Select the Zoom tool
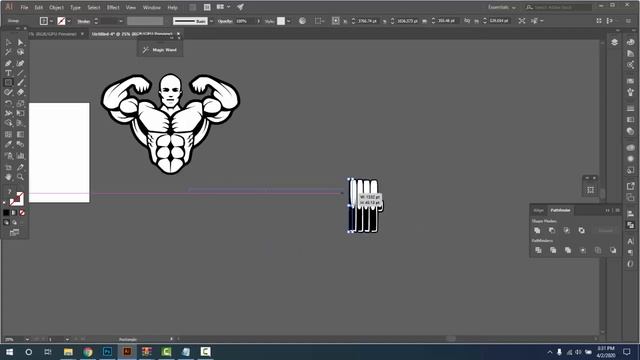The height and width of the screenshot is (360, 640). pyautogui.click(x=20, y=177)
